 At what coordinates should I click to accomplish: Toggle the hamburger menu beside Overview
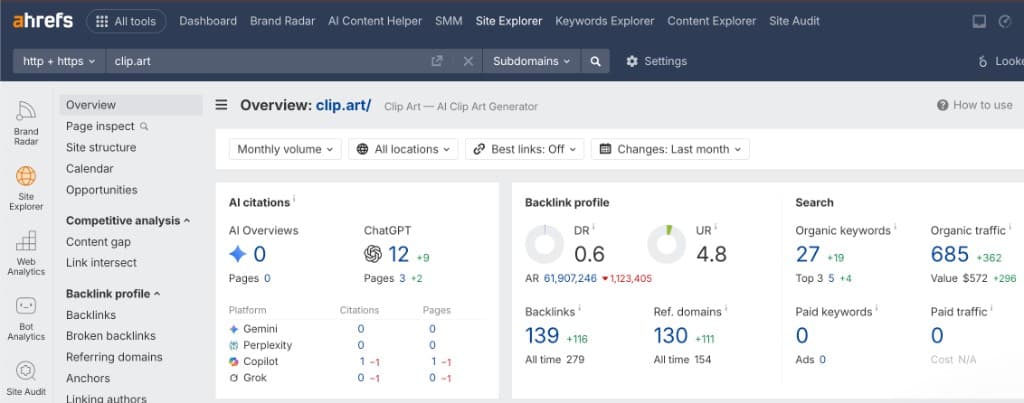pyautogui.click(x=221, y=105)
